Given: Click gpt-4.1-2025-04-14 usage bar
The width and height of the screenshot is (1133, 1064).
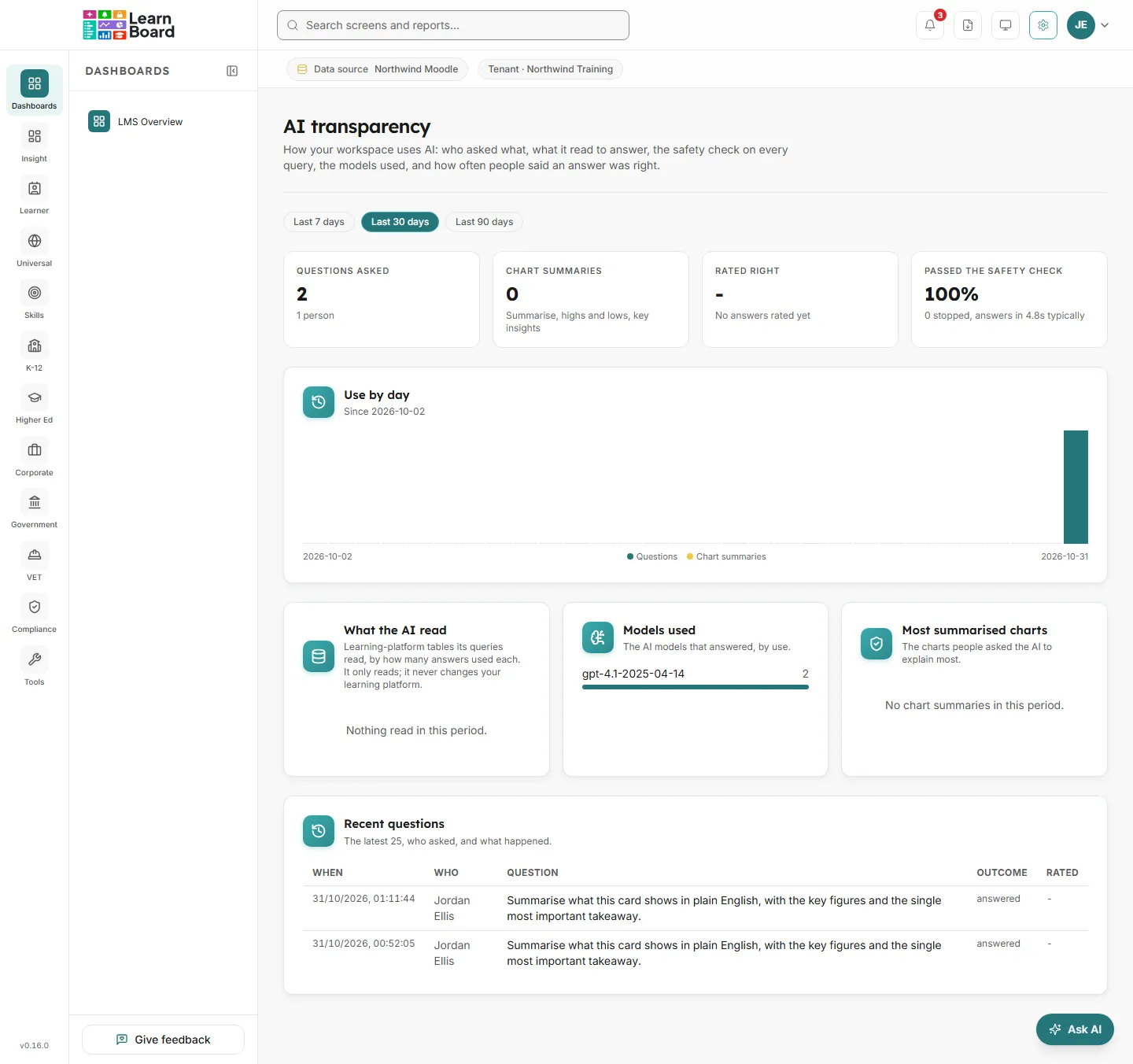Looking at the screenshot, I should click(696, 687).
